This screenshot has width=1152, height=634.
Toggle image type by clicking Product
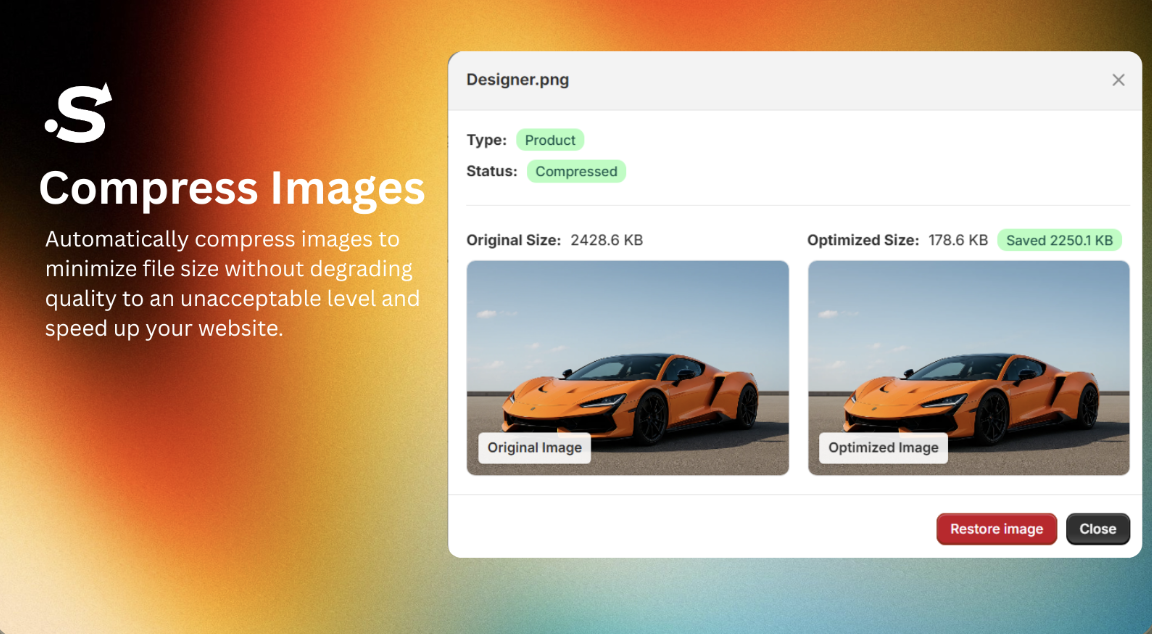coord(549,139)
